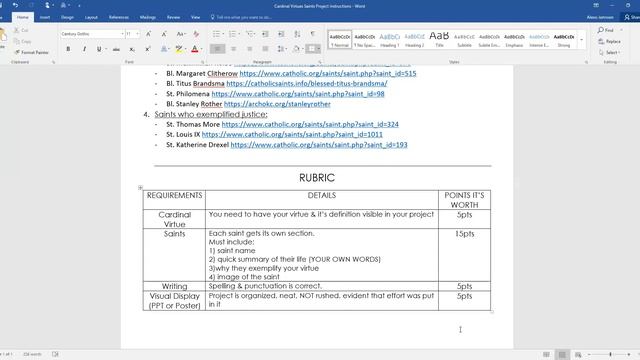Toggle italic formatting

click(x=84, y=49)
